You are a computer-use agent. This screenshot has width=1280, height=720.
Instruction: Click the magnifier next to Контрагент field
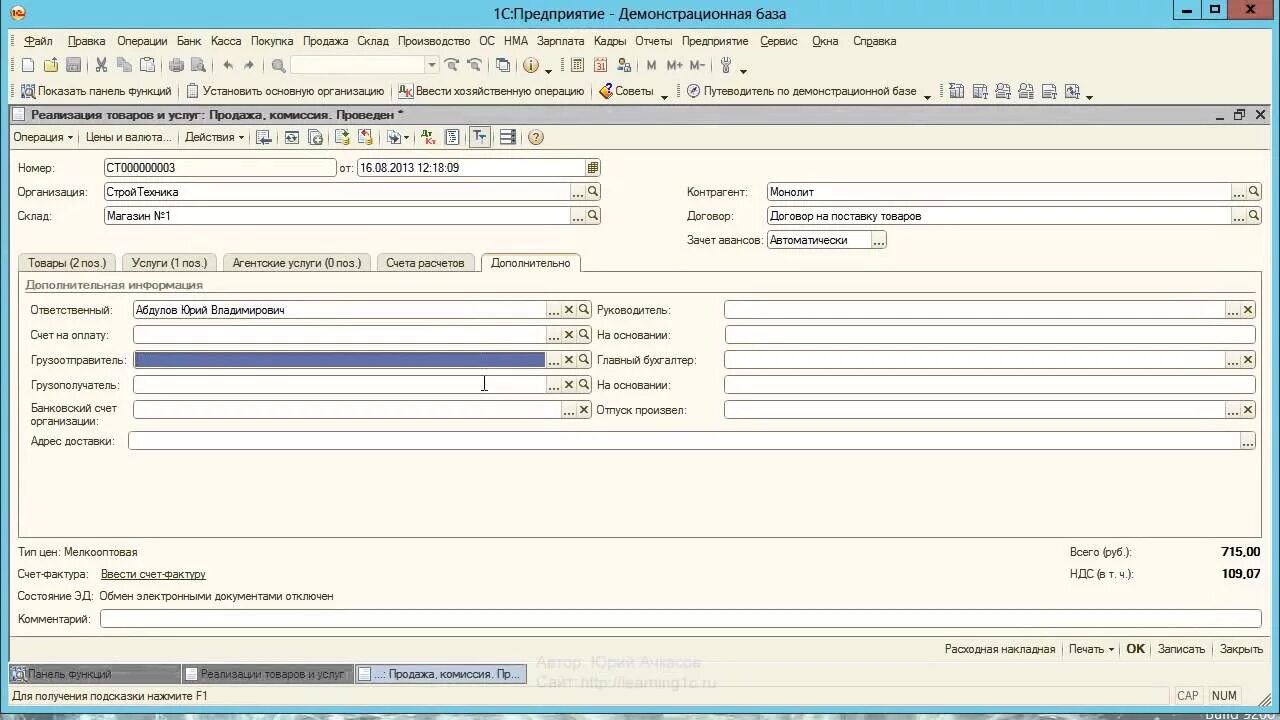tap(1254, 191)
